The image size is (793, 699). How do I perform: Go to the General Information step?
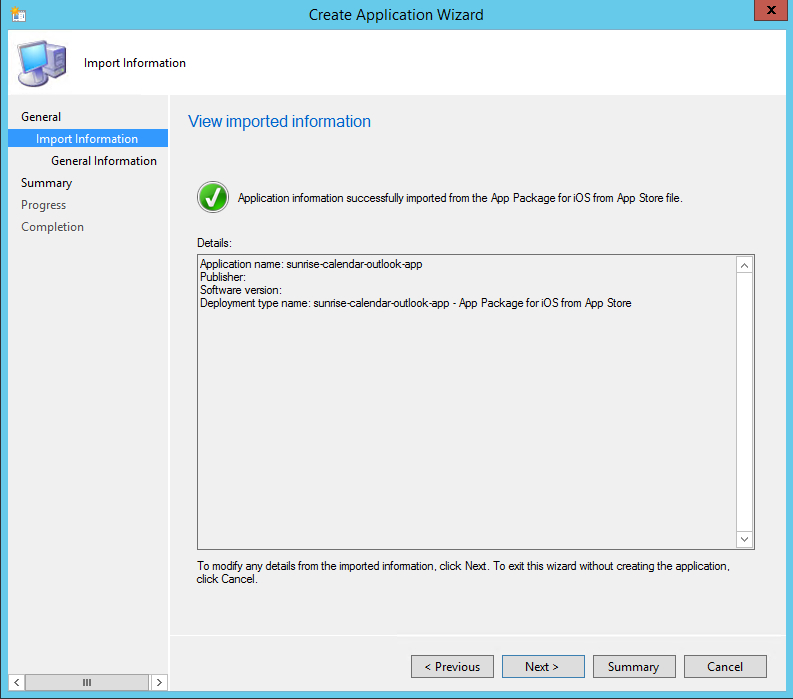(x=104, y=161)
